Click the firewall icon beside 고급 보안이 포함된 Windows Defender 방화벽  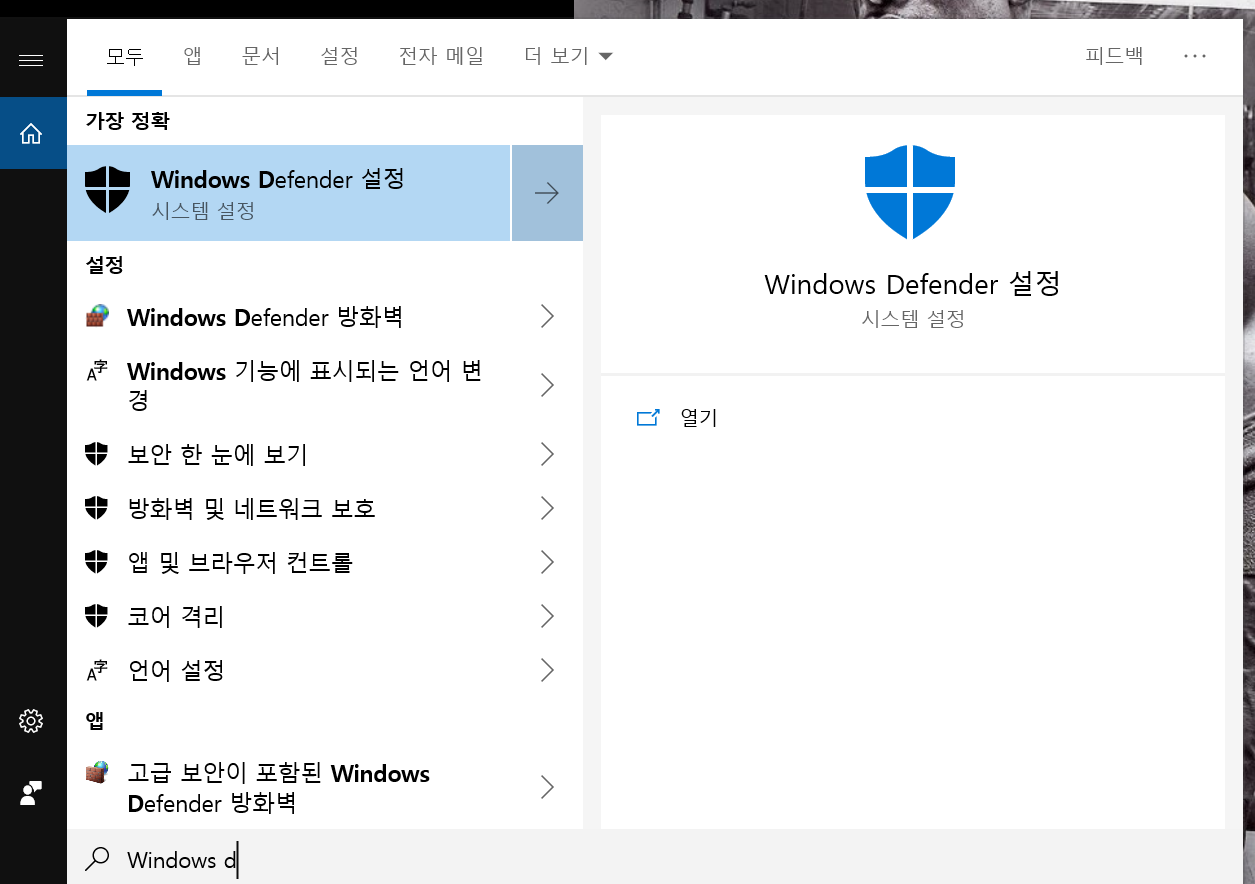pos(97,773)
